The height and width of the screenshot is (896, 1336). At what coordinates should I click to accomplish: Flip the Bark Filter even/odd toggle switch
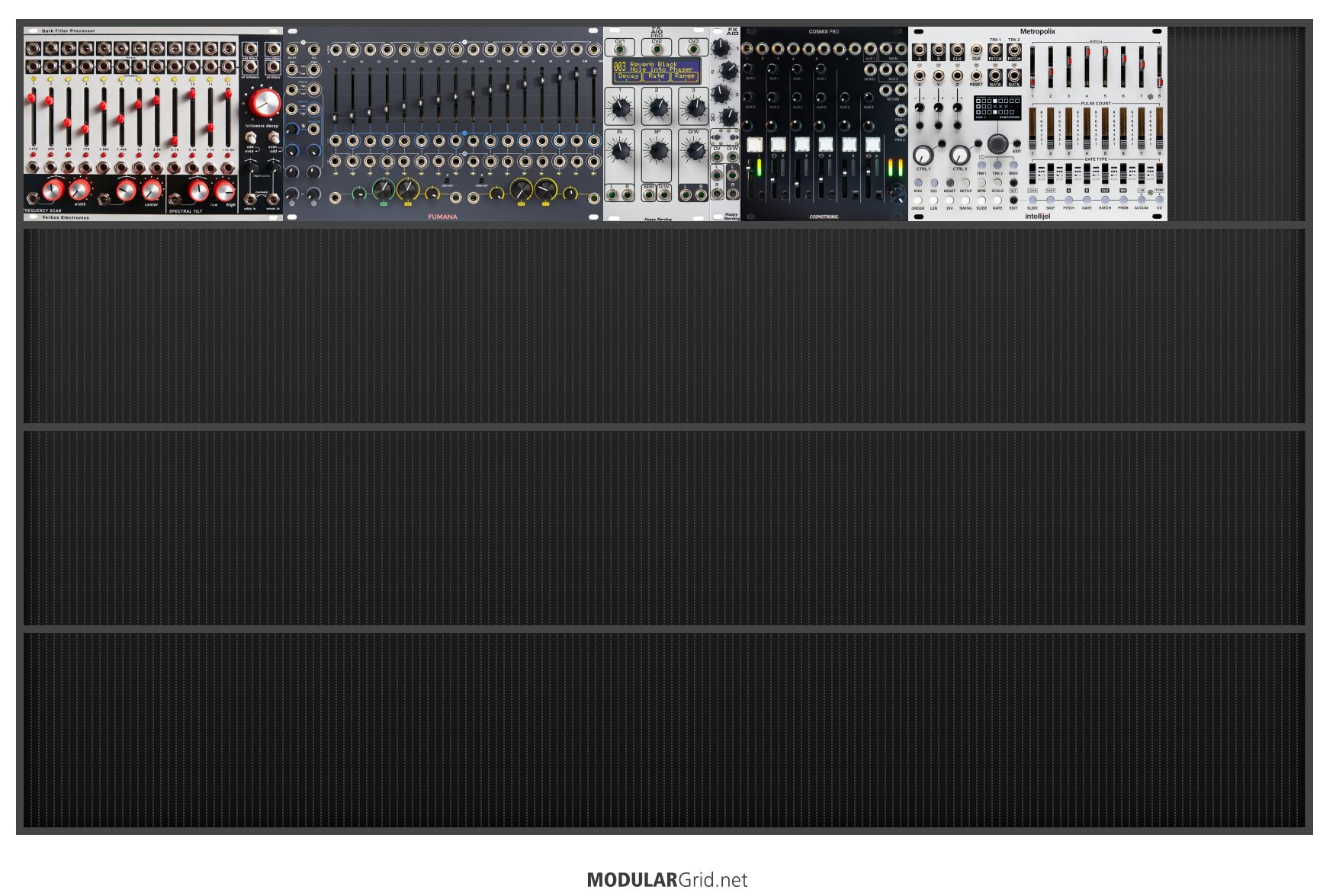coord(273,137)
